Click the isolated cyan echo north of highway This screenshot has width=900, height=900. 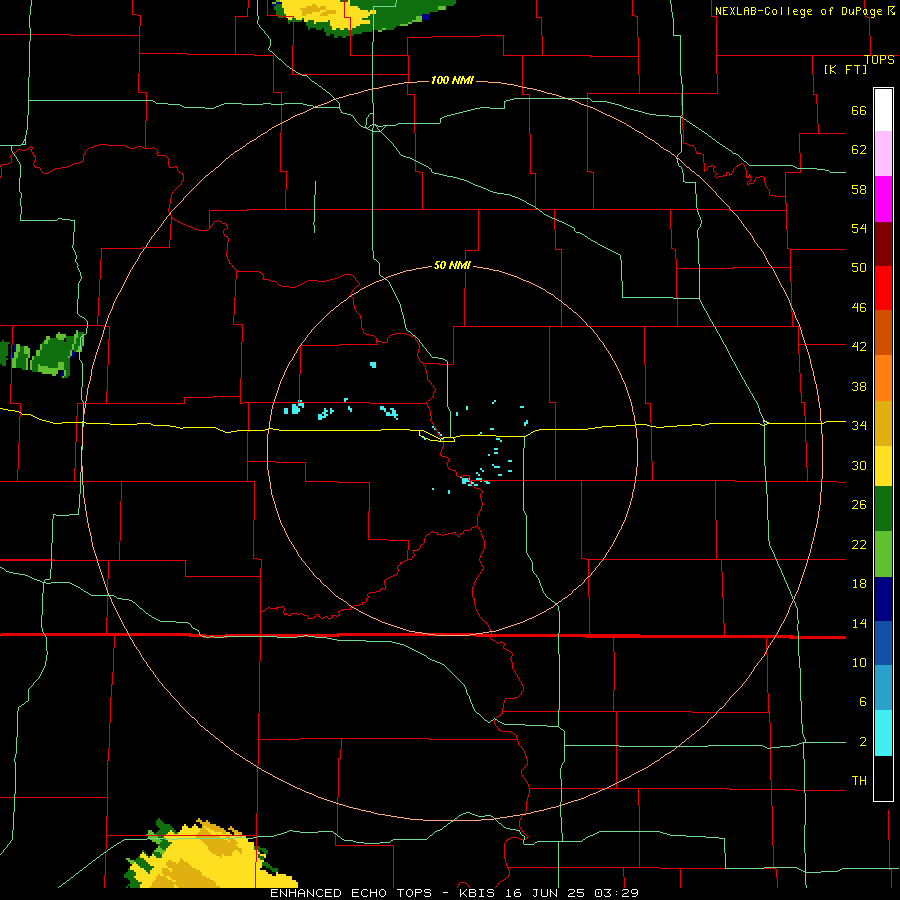373,364
